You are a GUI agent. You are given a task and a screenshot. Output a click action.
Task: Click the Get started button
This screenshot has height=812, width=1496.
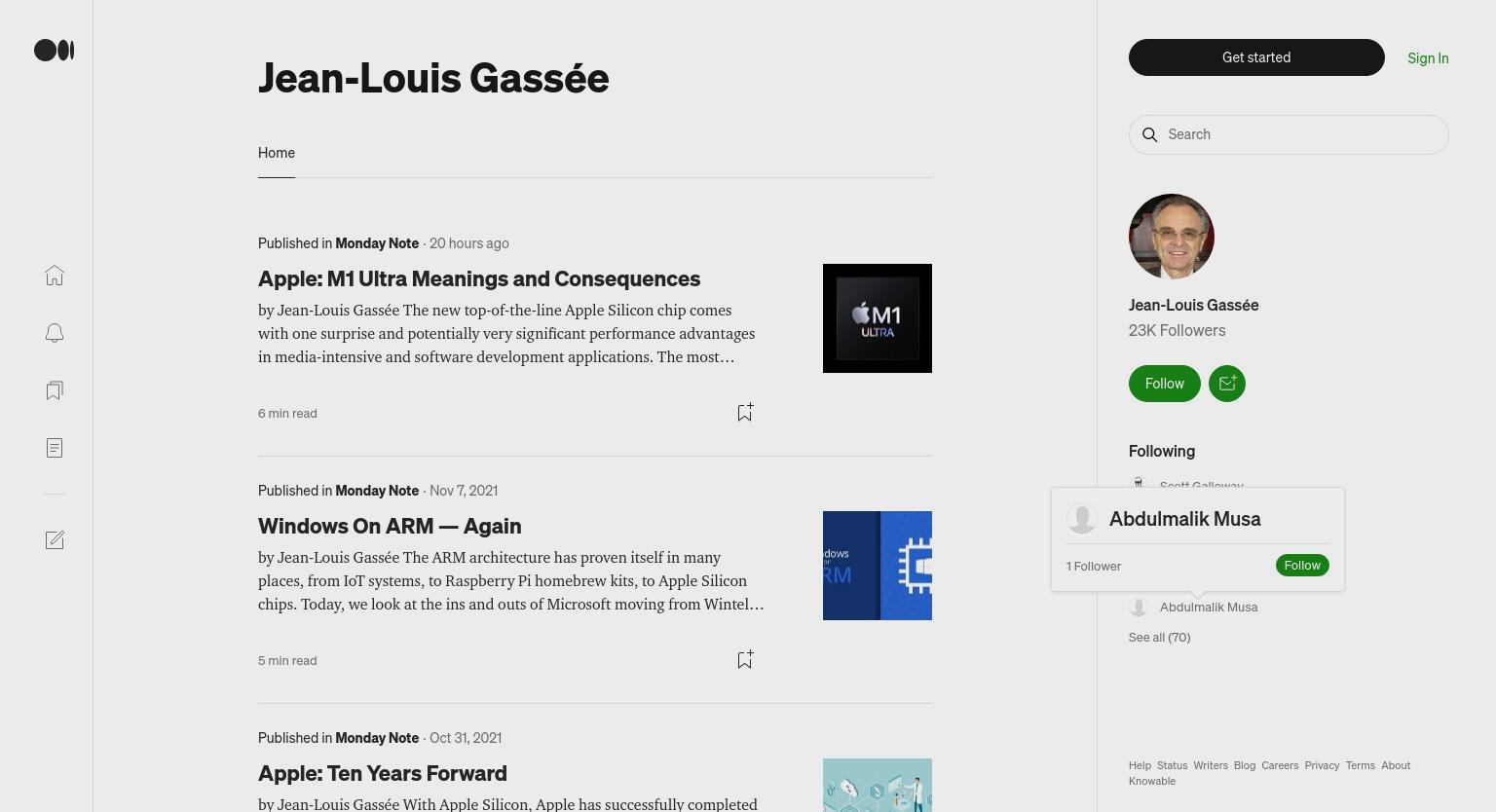click(1256, 57)
